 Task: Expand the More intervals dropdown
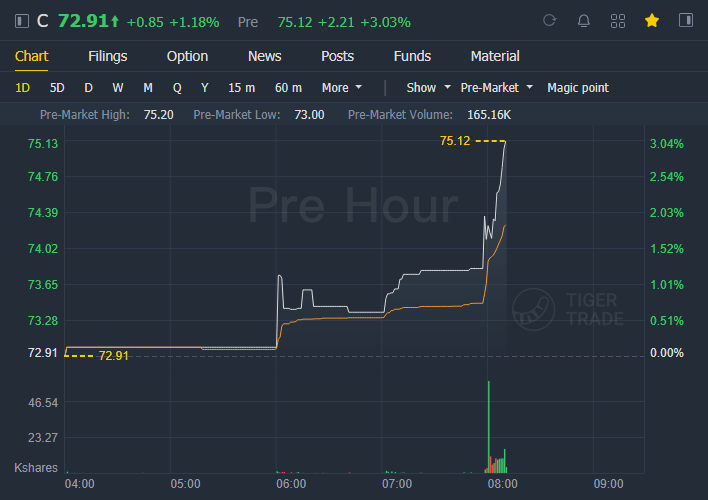coord(342,88)
